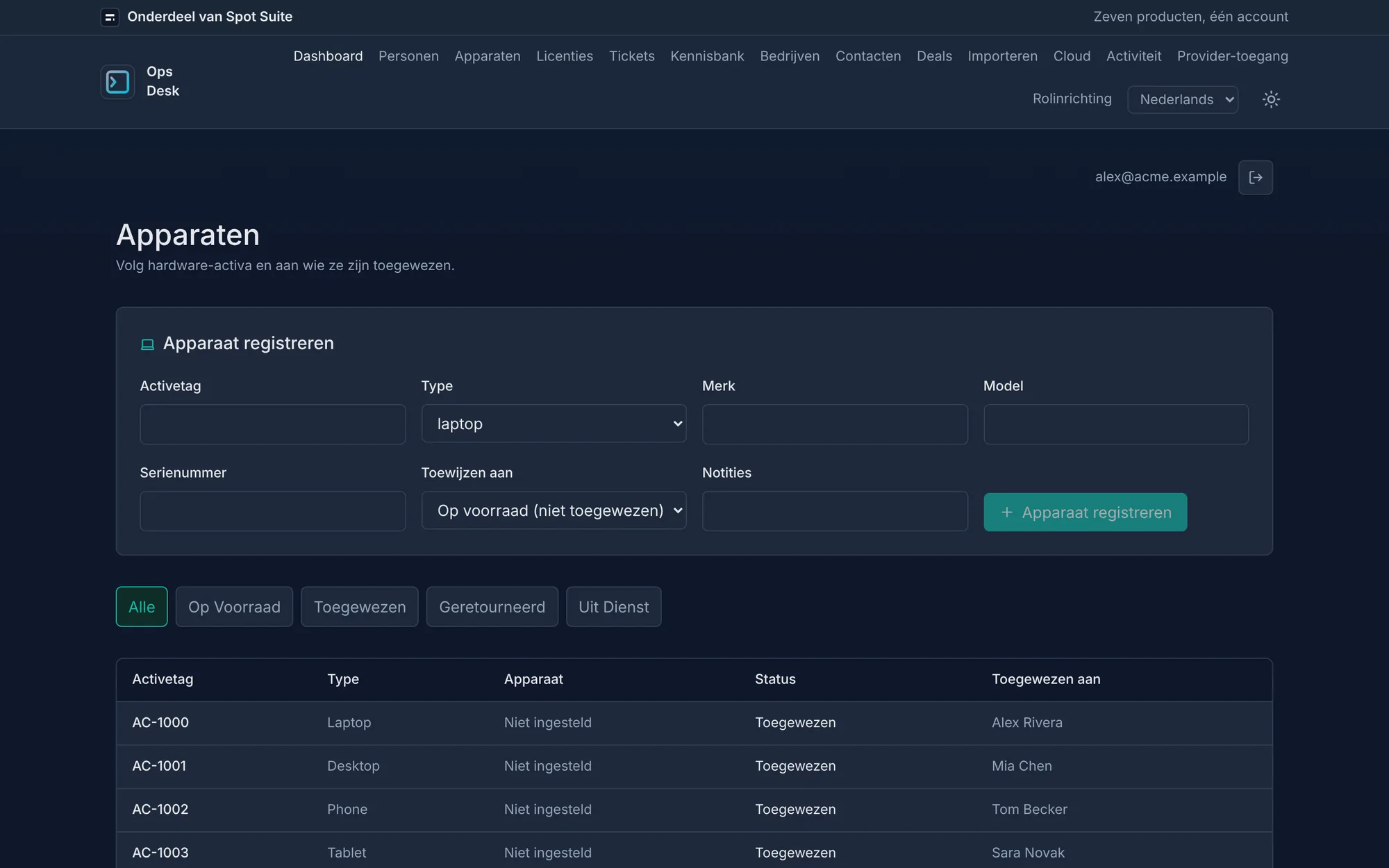
Task: Focus the Model input field
Action: (x=1116, y=424)
